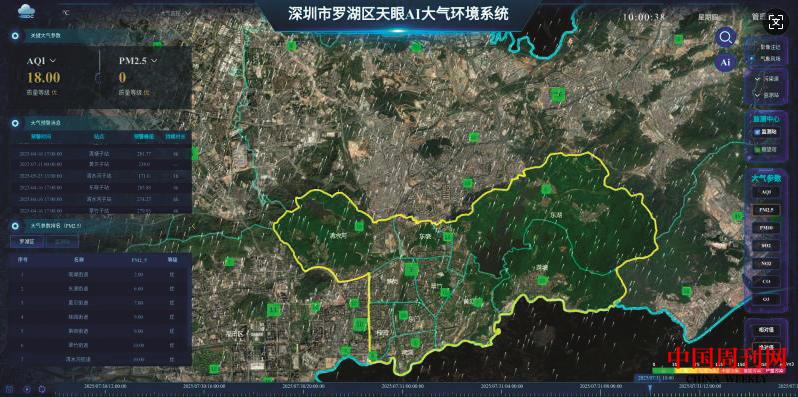The width and height of the screenshot is (798, 397).
Task: Expand the 监测站 layer chevron
Action: coord(757,95)
